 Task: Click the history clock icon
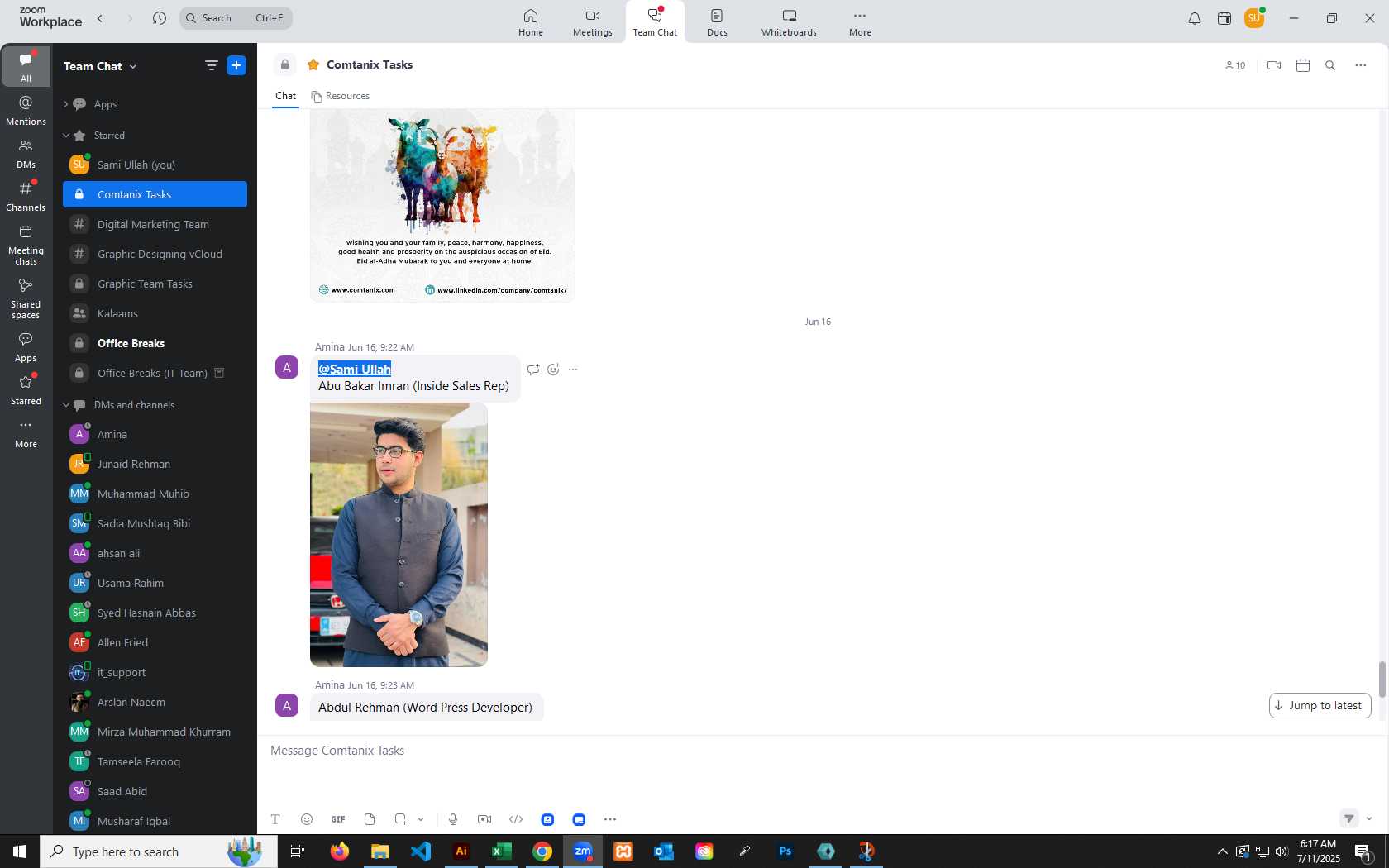pyautogui.click(x=160, y=18)
